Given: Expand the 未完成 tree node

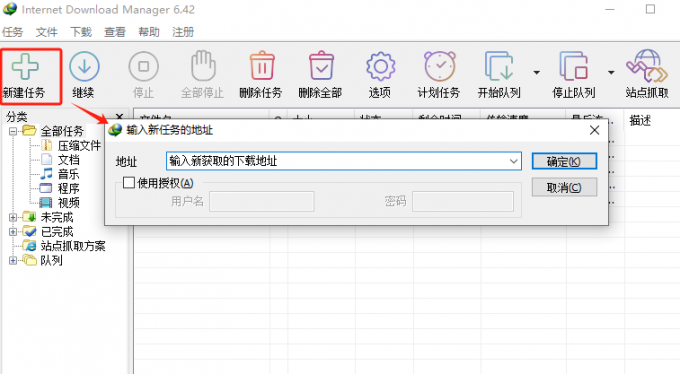Looking at the screenshot, I should [x=13, y=217].
